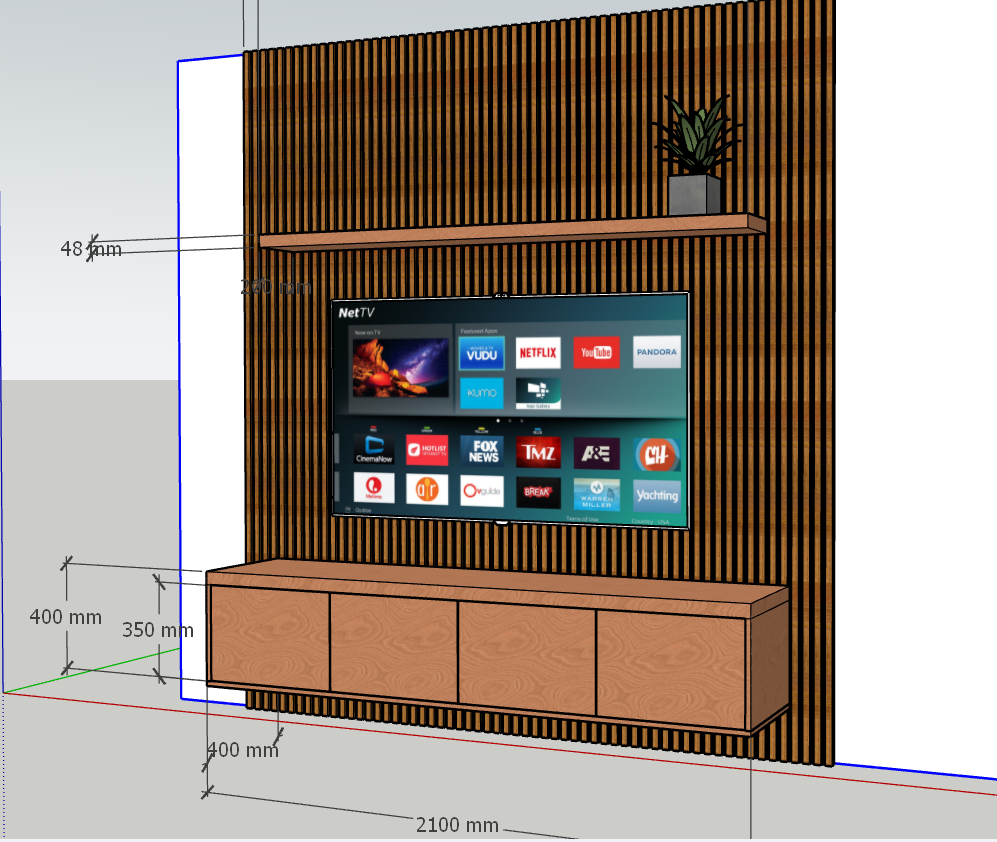Image resolution: width=997 pixels, height=842 pixels.
Task: Click the A&E app tile
Action: click(x=597, y=454)
